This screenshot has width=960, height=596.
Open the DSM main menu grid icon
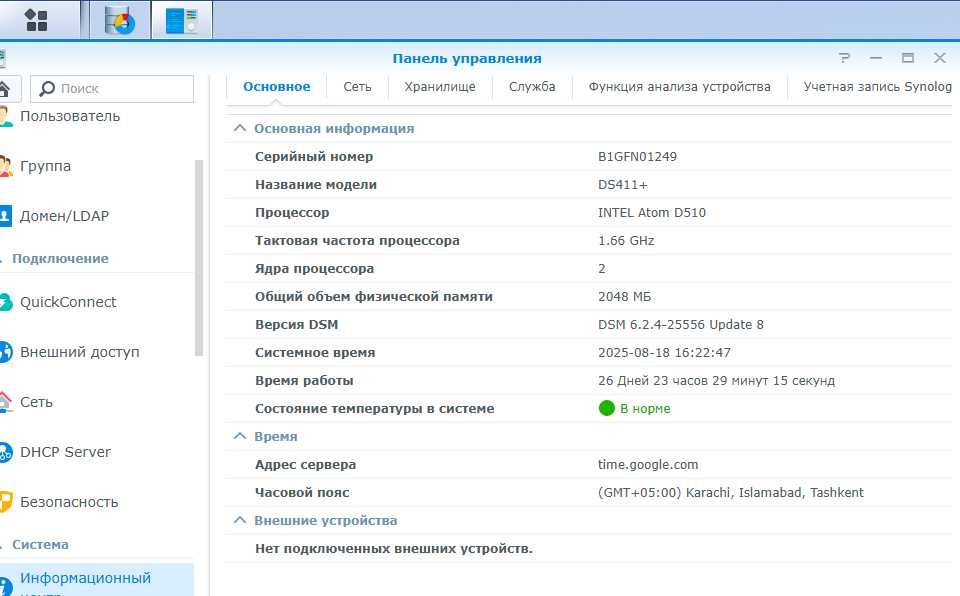click(37, 20)
